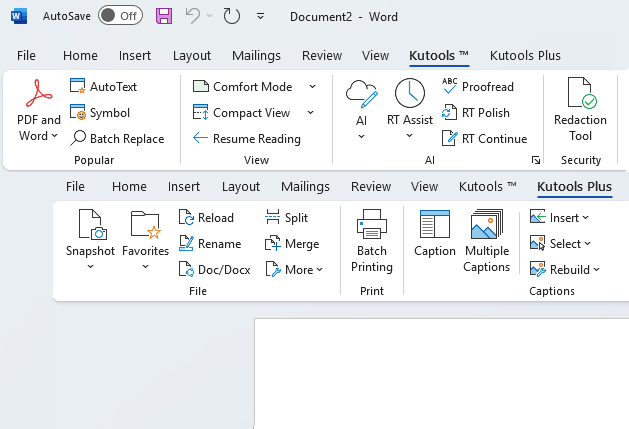Click the Word application icon in title bar
The width and height of the screenshot is (629, 429).
coord(19,16)
